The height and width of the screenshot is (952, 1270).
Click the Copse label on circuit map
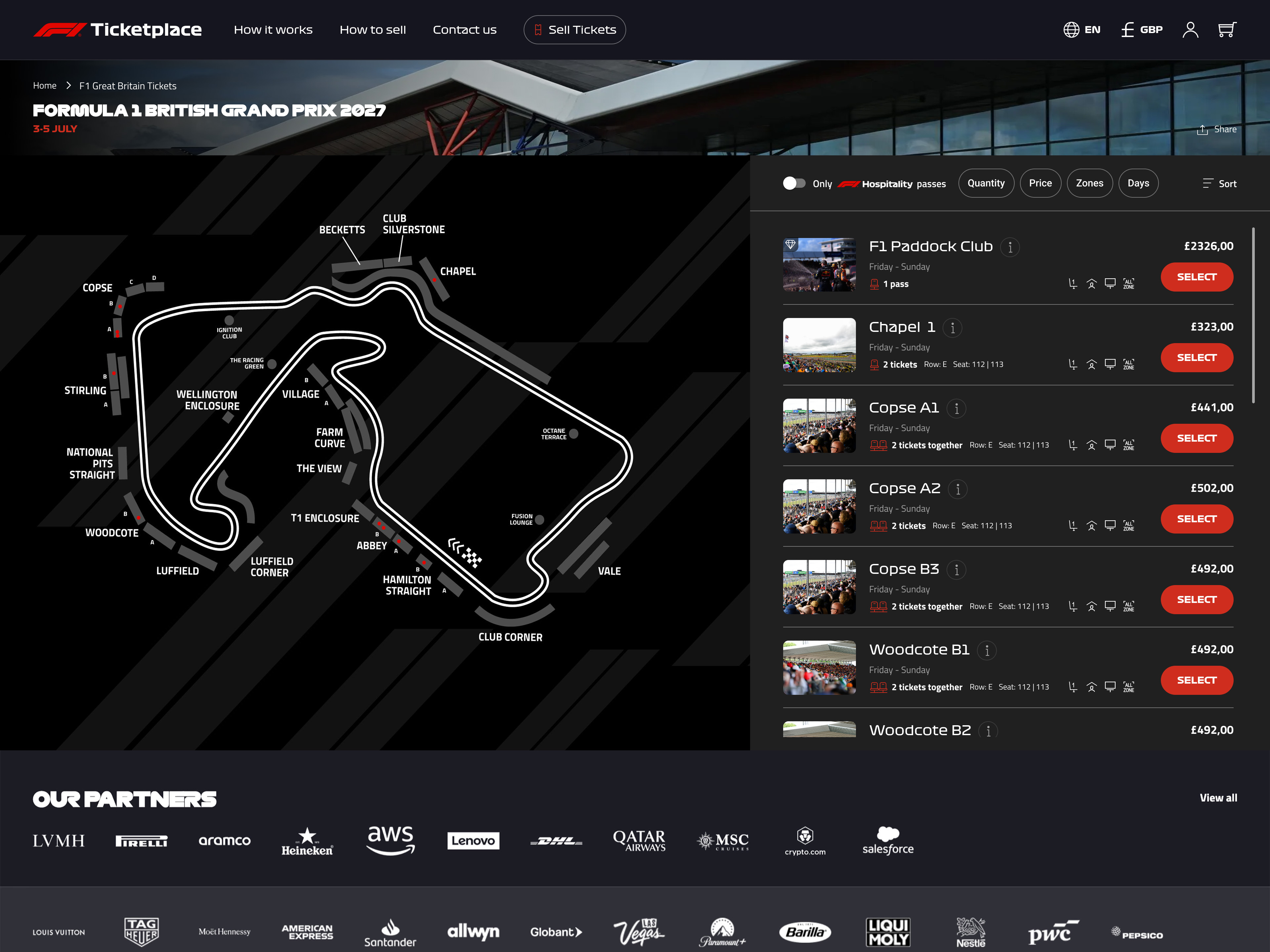click(97, 288)
